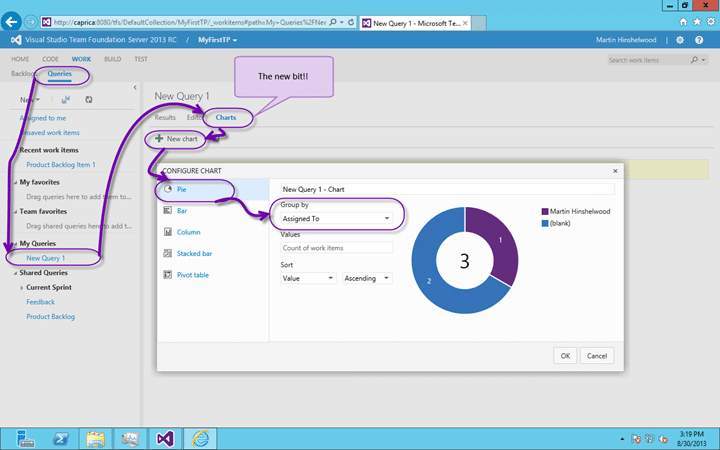Open Internet Explorer from taskbar

click(x=200, y=439)
